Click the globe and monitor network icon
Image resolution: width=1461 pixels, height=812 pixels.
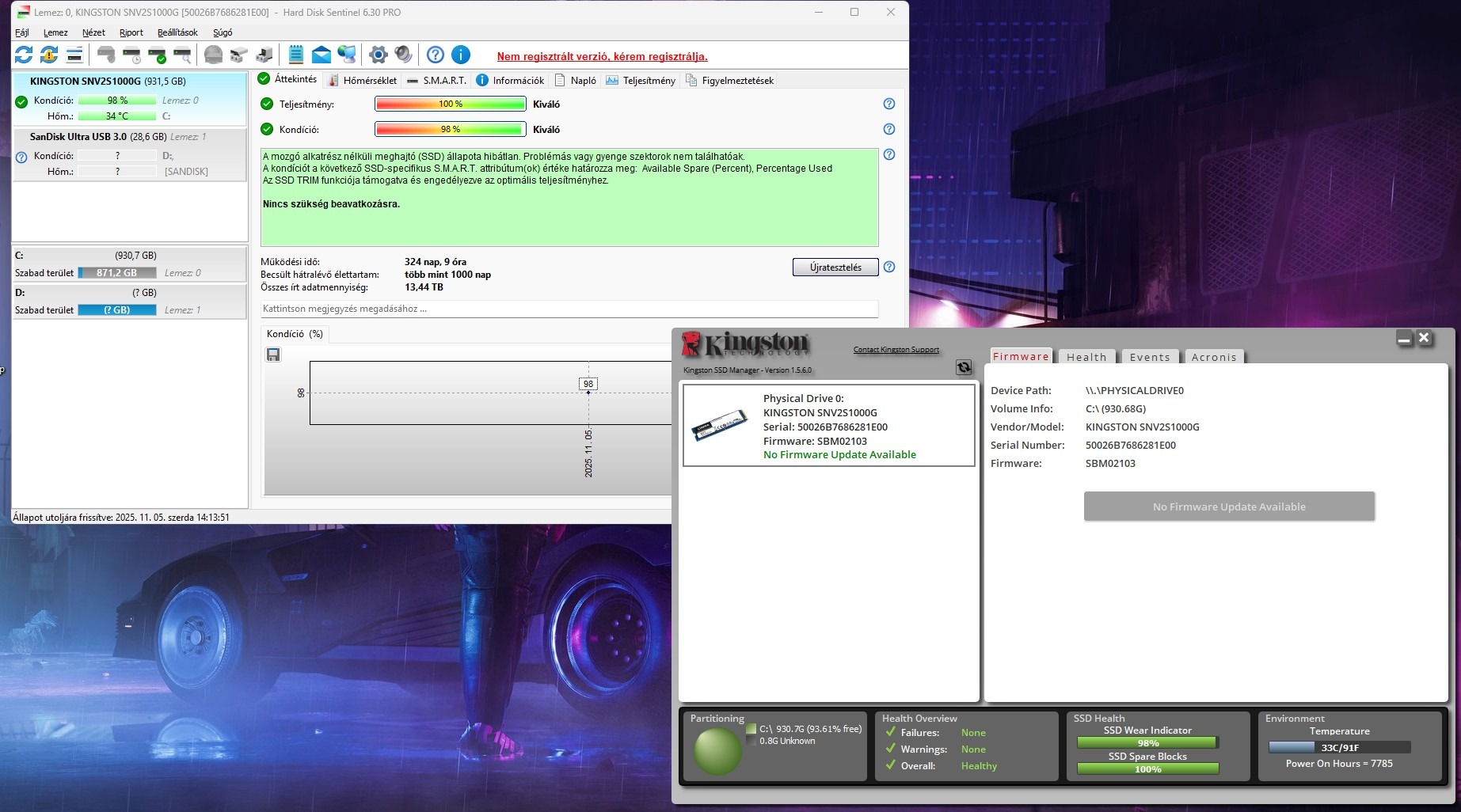[x=346, y=55]
